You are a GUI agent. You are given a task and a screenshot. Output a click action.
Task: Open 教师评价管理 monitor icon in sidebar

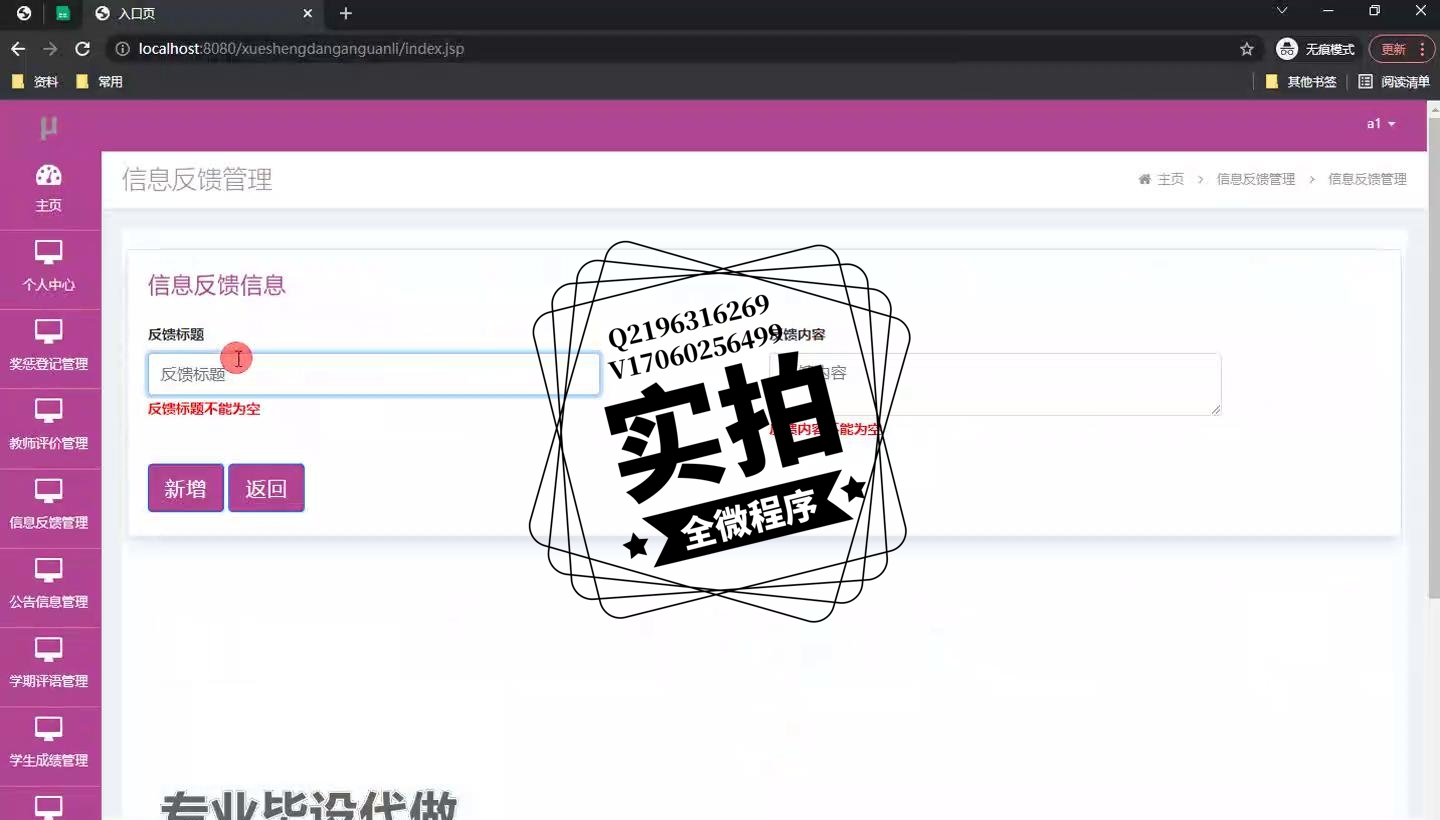49,410
